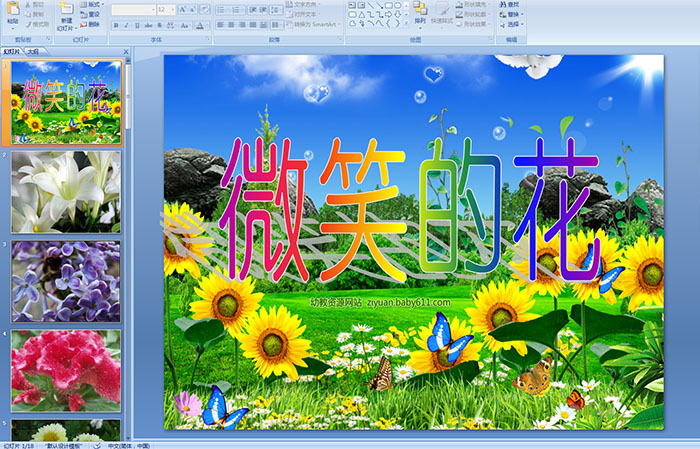700x449 pixels.
Task: Click the Decrease Indent icon
Action: (x=253, y=9)
